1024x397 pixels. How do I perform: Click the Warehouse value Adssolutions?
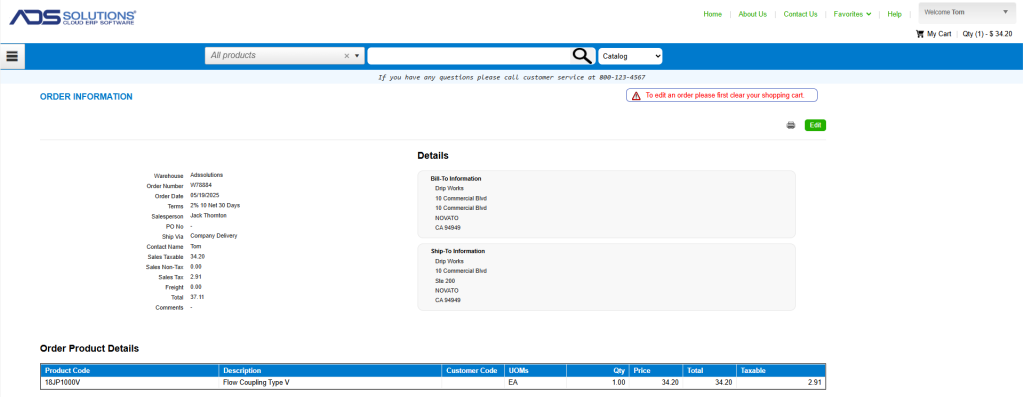206,175
